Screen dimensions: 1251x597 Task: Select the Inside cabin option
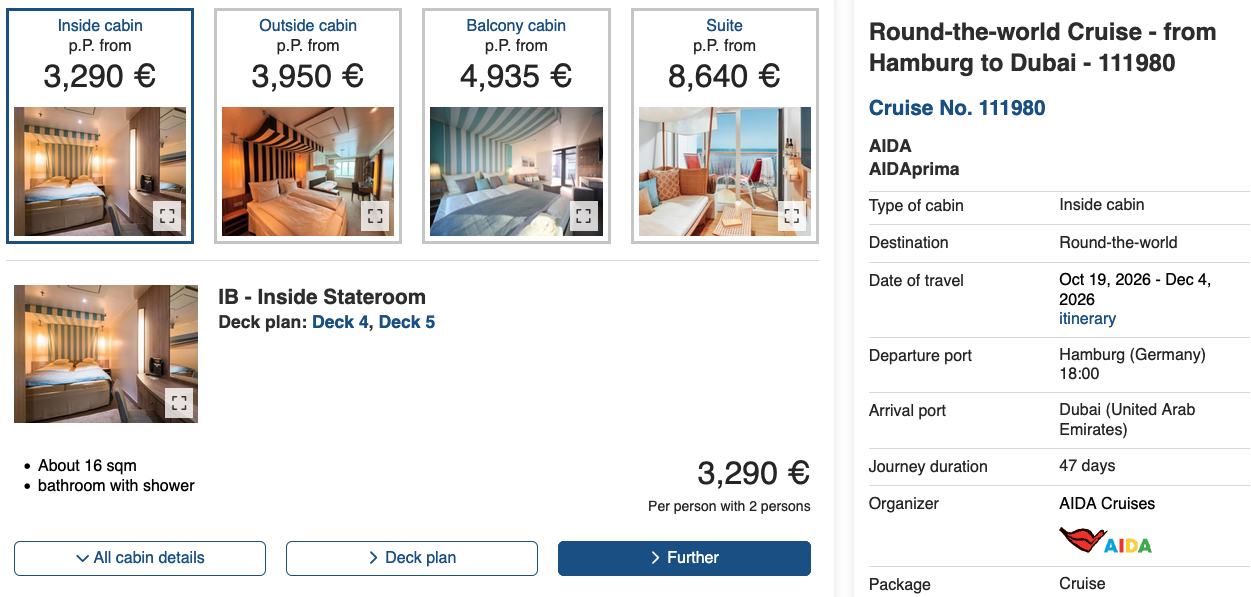click(x=100, y=50)
